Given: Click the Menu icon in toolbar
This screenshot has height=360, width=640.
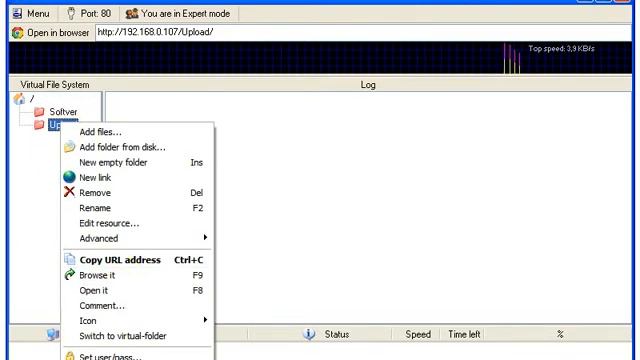Looking at the screenshot, I should point(17,14).
